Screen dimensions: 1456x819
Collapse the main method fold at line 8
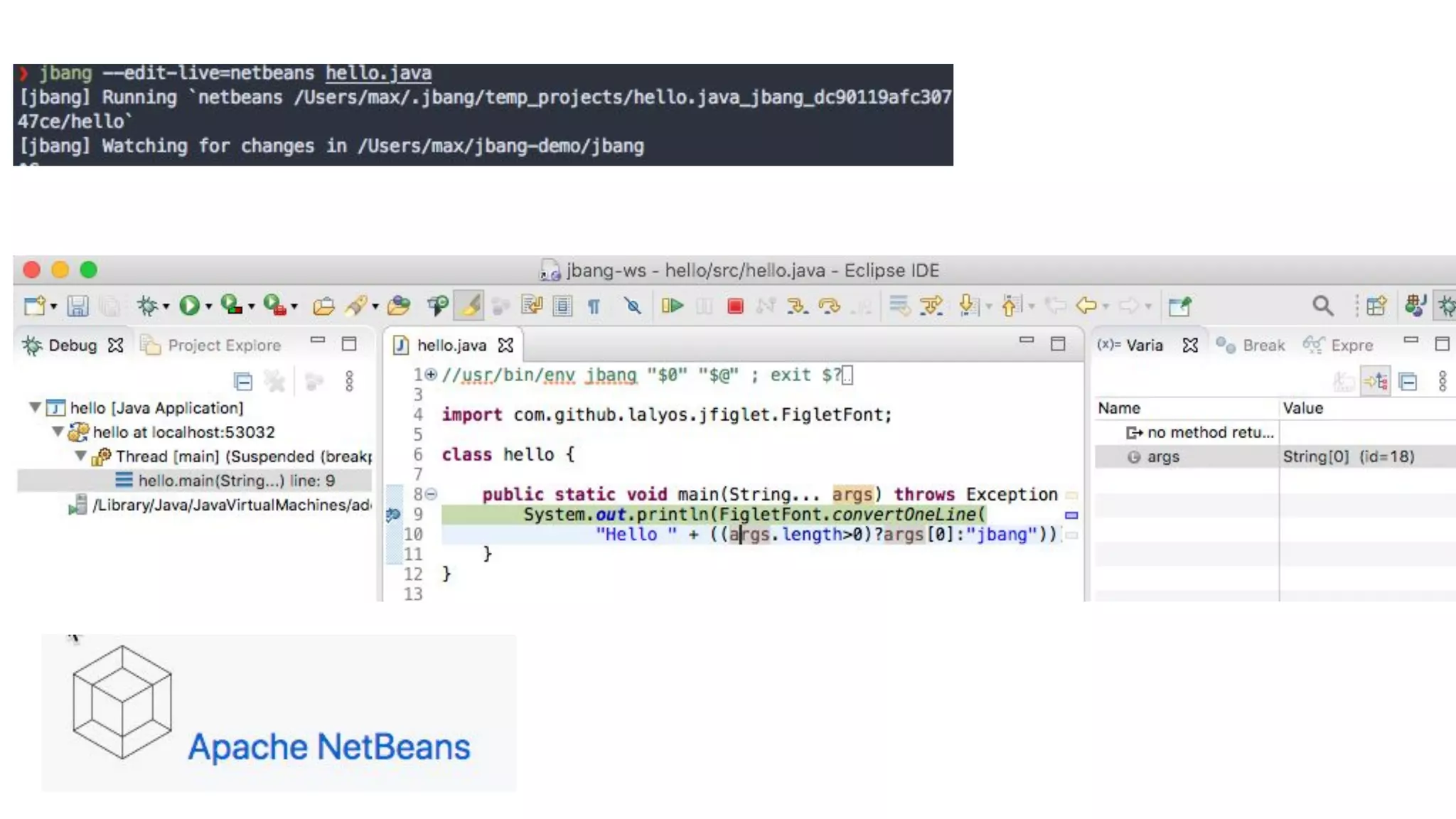click(431, 494)
